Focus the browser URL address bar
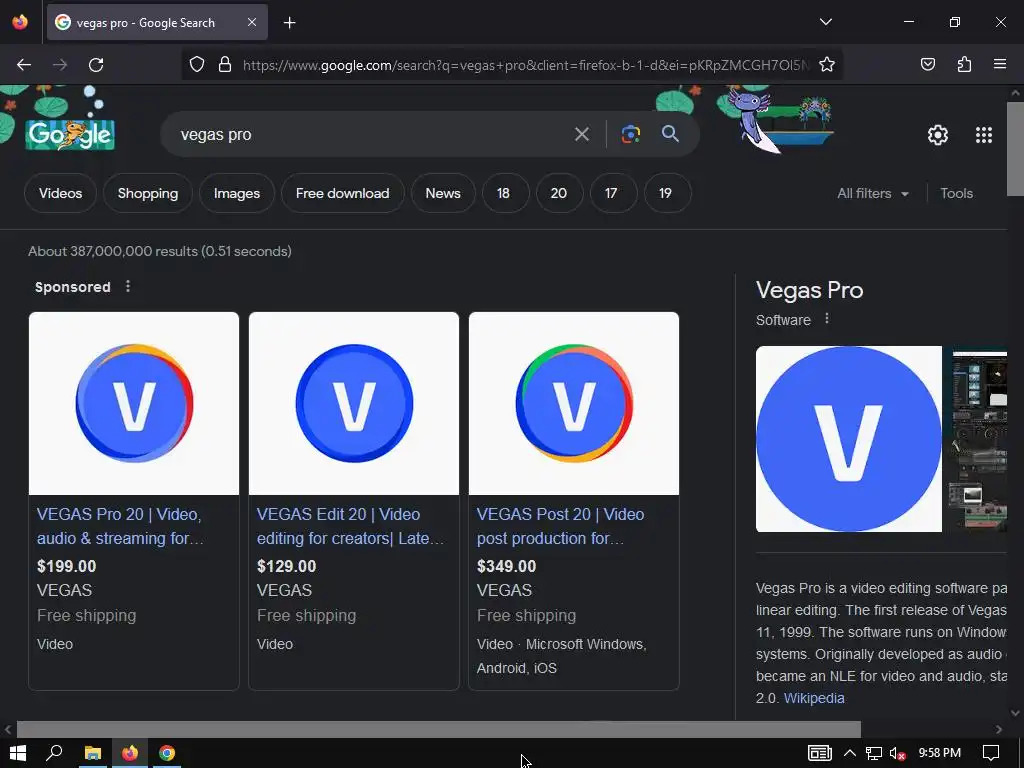This screenshot has height=768, width=1024. [x=526, y=65]
